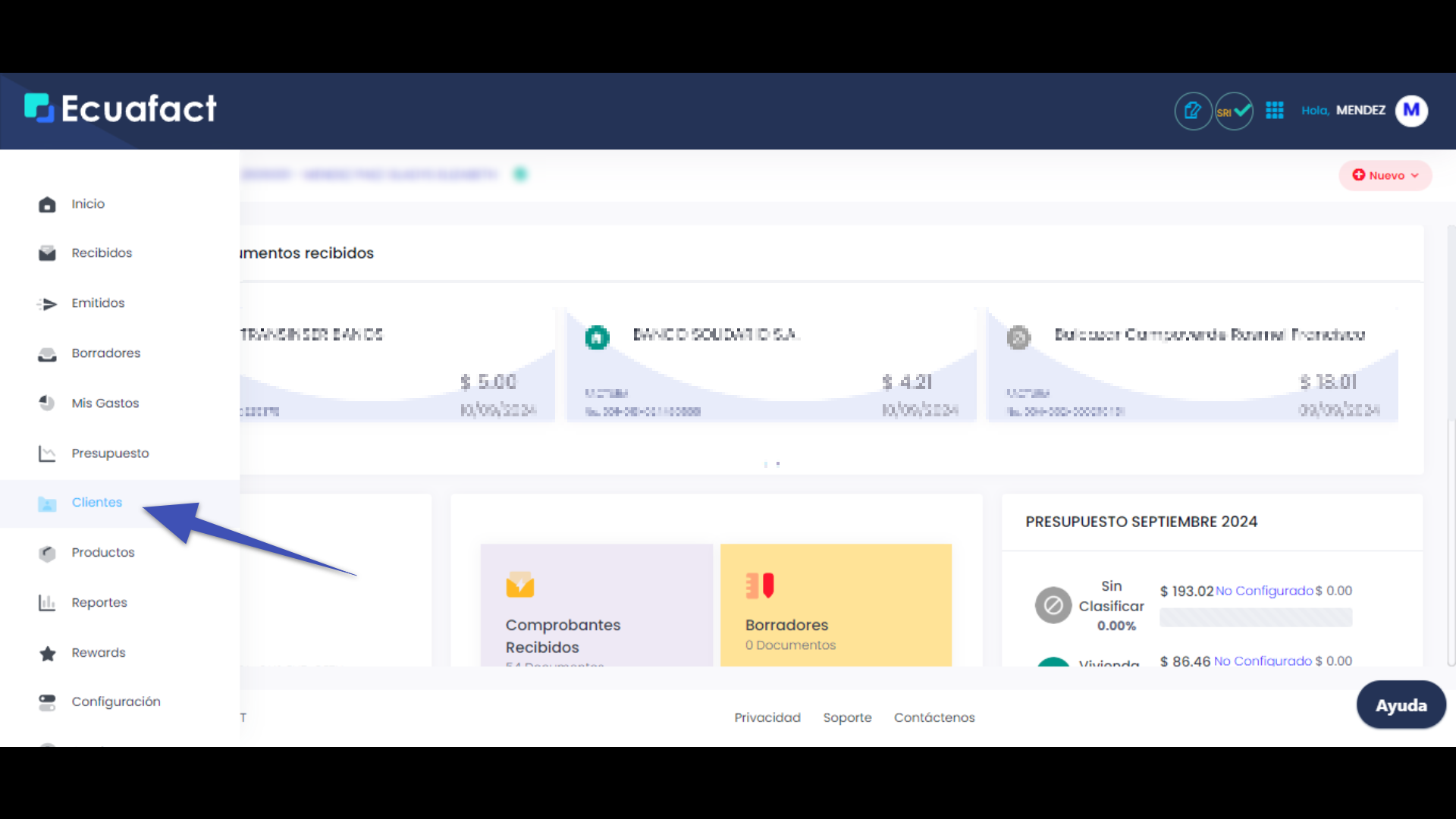The height and width of the screenshot is (819, 1456).
Task: Open the apps grid icon in top bar
Action: (1275, 110)
